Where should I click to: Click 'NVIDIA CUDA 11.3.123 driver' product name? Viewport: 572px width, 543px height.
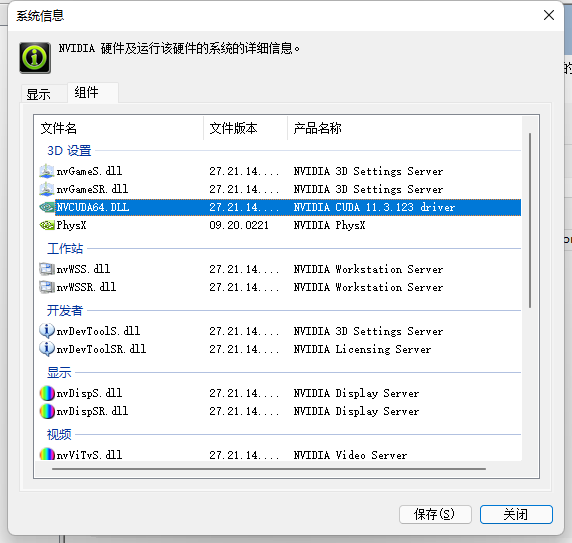click(x=374, y=207)
